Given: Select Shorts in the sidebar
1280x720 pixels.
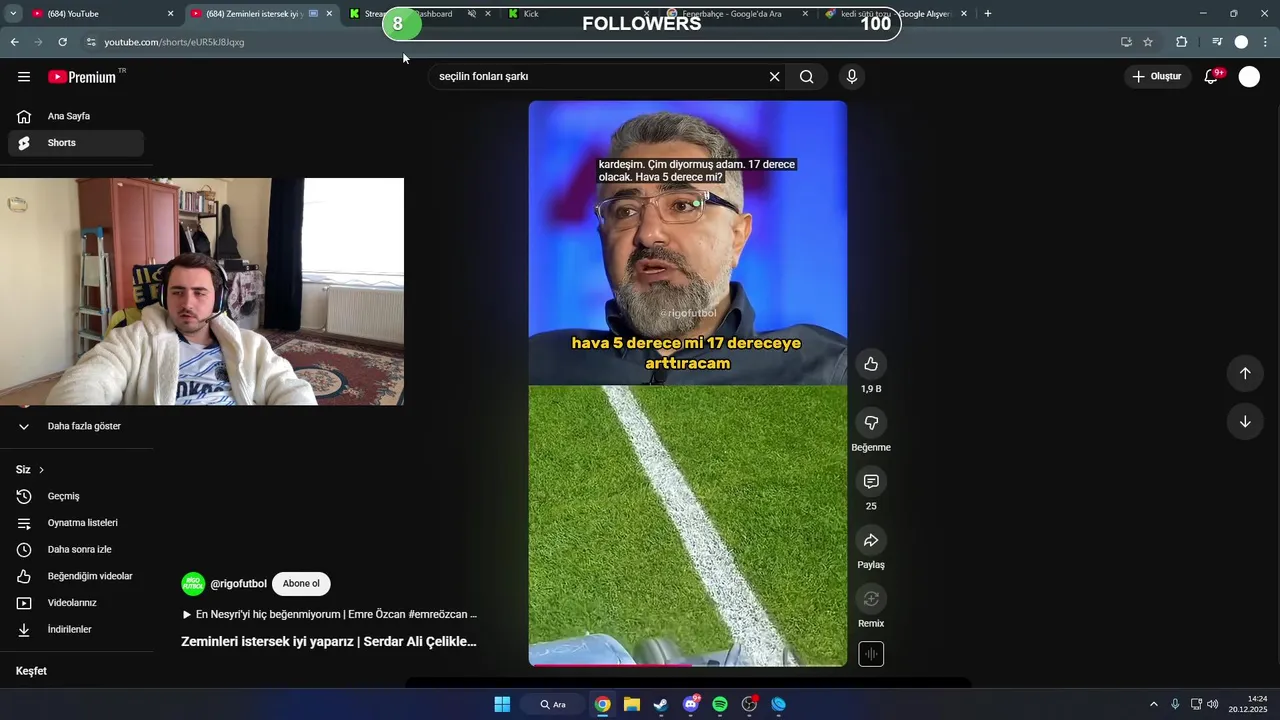Looking at the screenshot, I should [76, 143].
